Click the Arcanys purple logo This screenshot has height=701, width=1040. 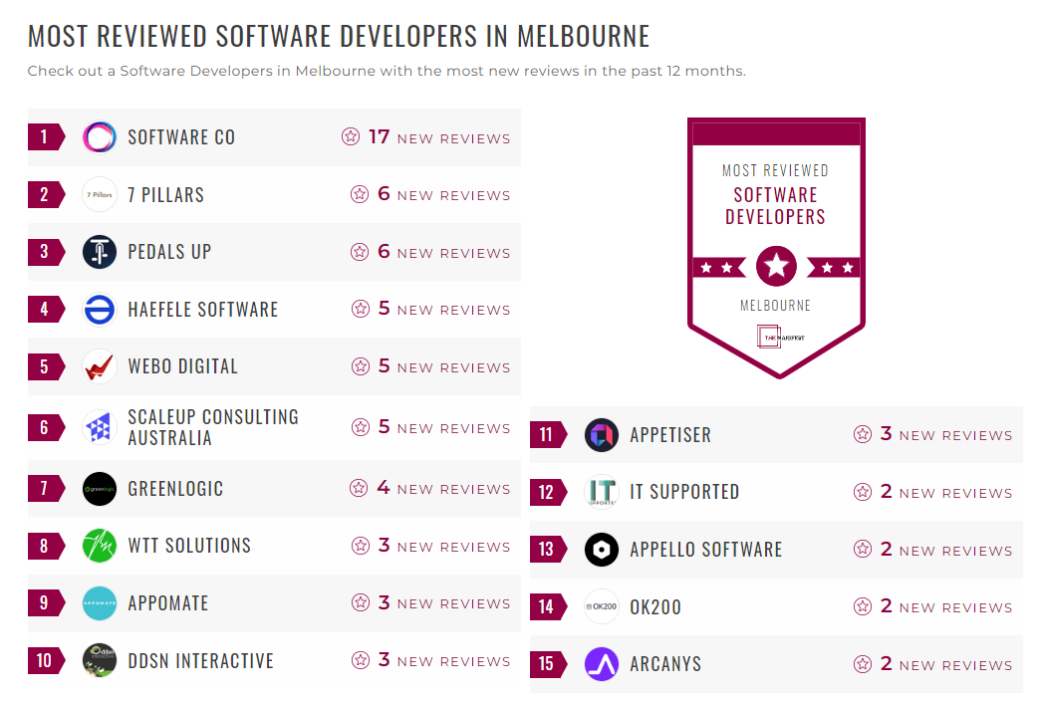click(x=601, y=663)
